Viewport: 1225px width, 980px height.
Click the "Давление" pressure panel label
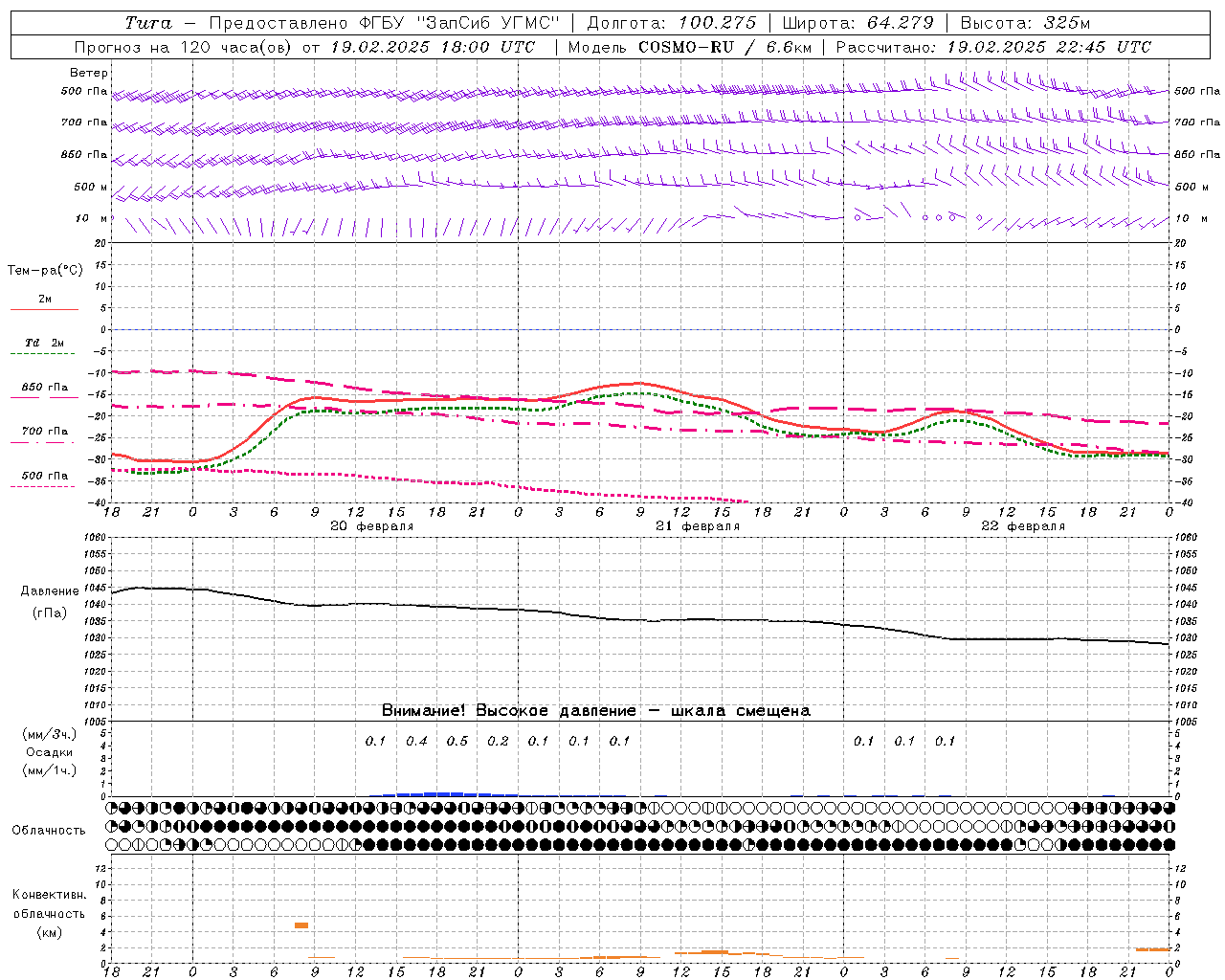tap(50, 591)
